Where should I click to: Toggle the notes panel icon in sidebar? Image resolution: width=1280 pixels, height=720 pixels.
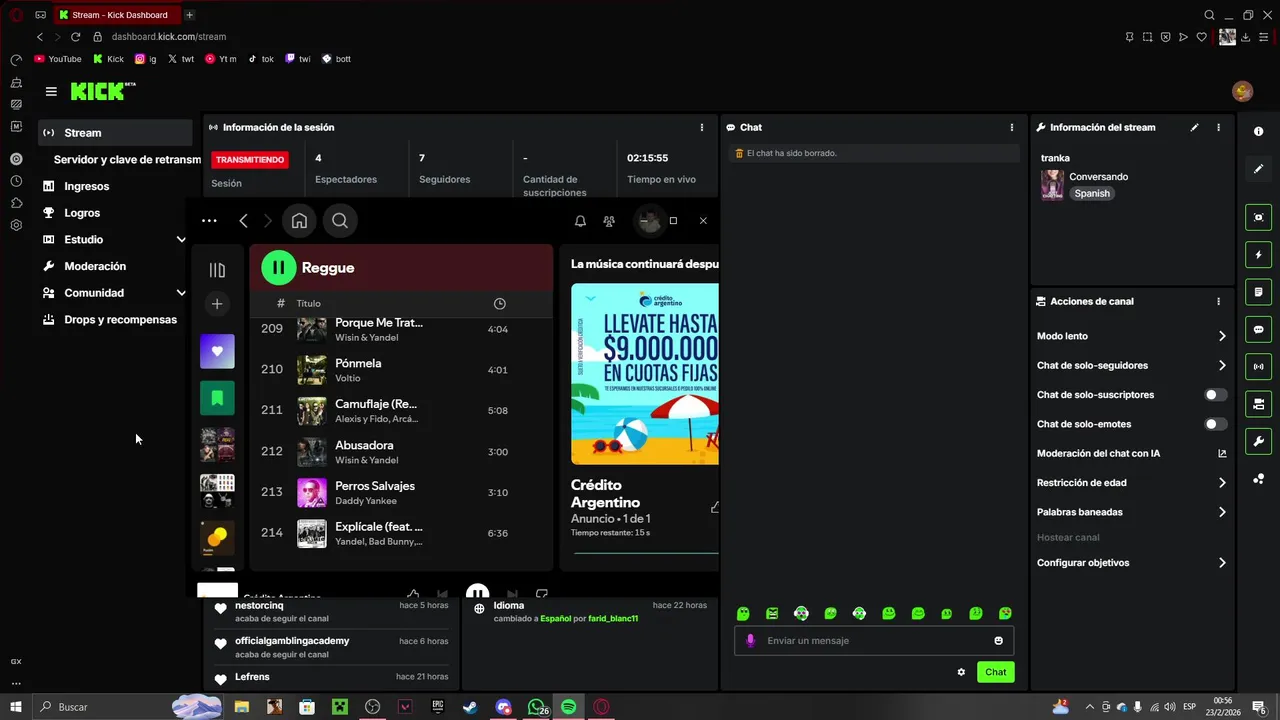pyautogui.click(x=1258, y=292)
